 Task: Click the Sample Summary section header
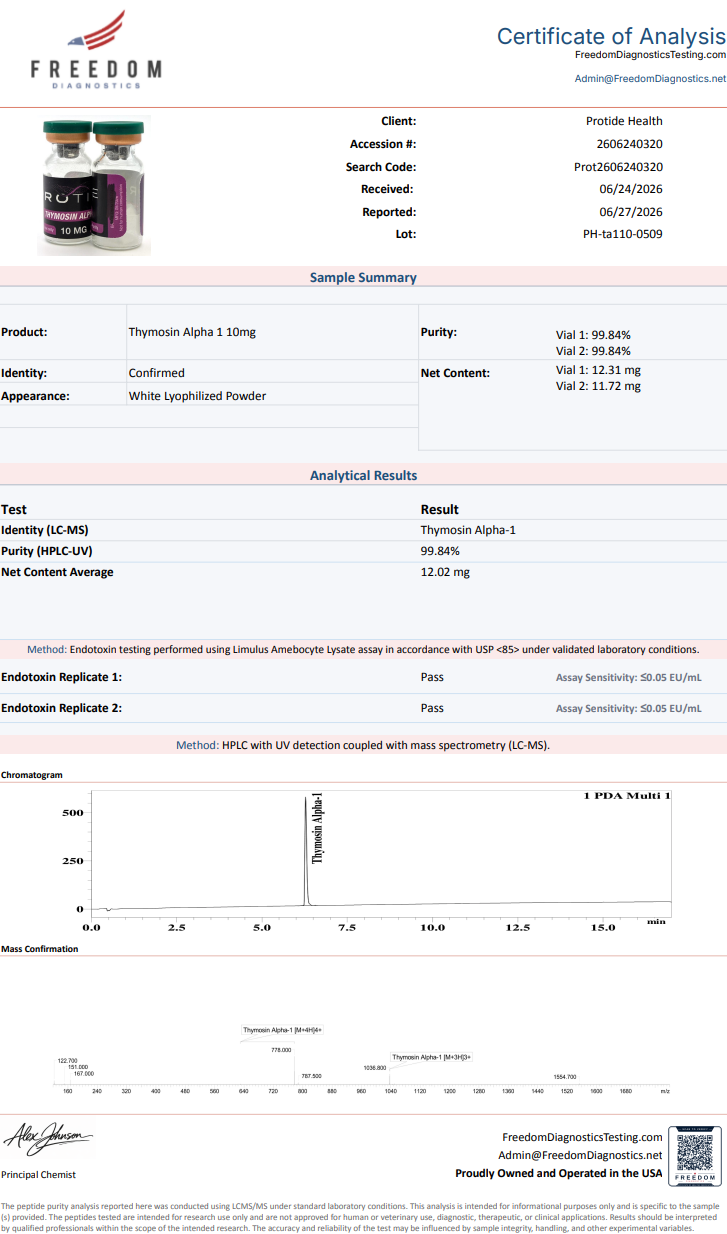pos(363,278)
